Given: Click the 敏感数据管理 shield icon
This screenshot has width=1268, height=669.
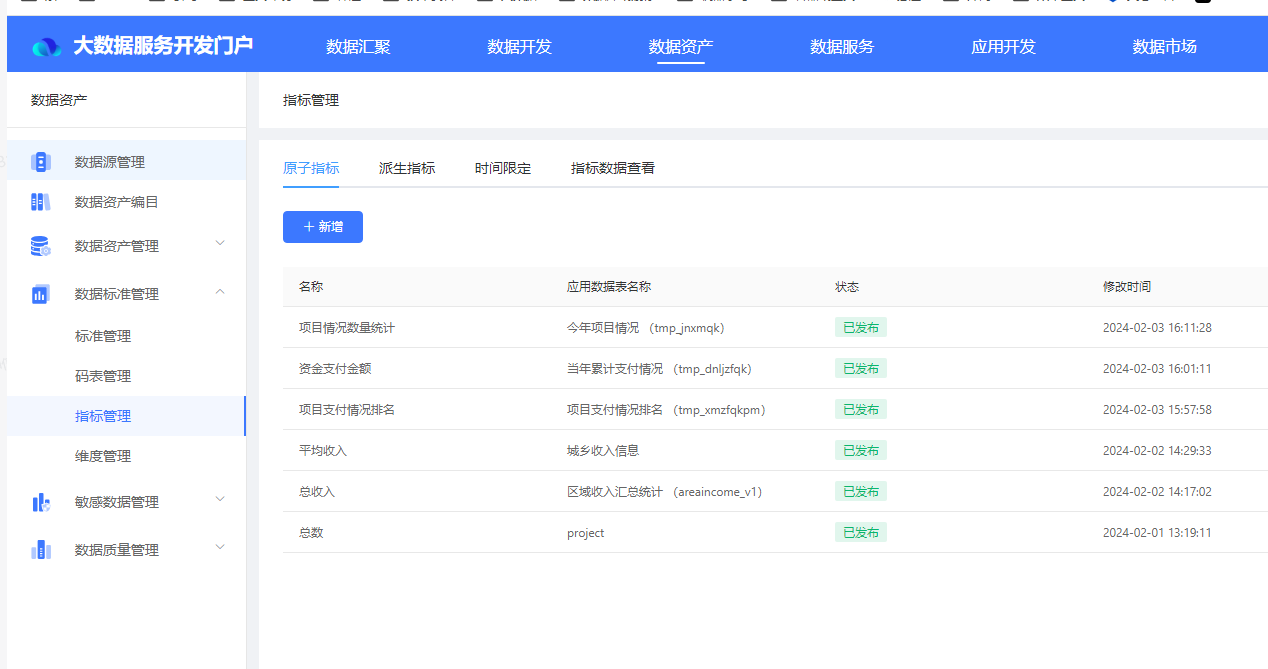Looking at the screenshot, I should point(40,502).
